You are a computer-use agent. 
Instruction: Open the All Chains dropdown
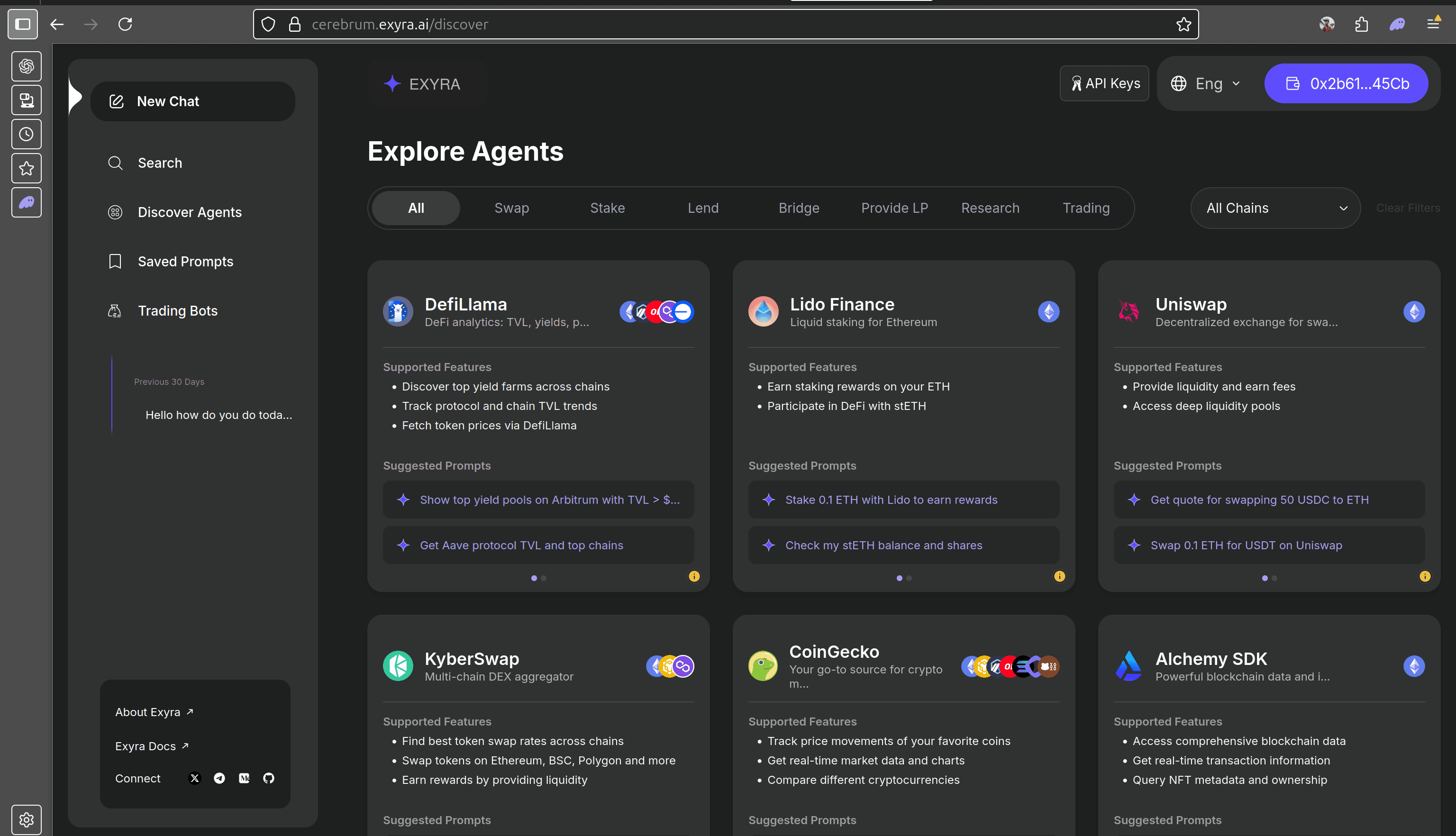pyautogui.click(x=1274, y=208)
